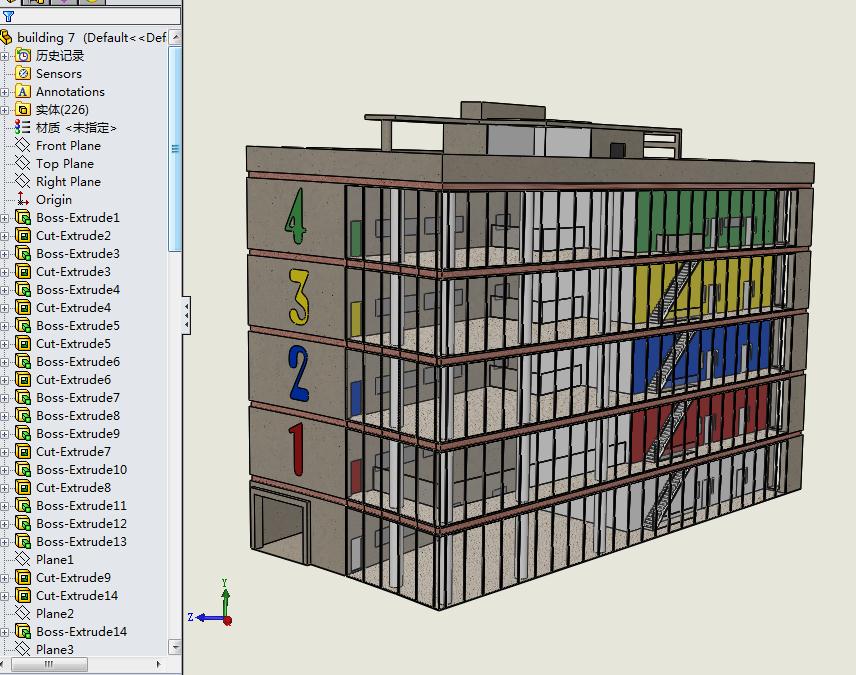Viewport: 856px width, 675px height.
Task: Expand the Cut-Extrude9 feature node
Action: [5, 578]
